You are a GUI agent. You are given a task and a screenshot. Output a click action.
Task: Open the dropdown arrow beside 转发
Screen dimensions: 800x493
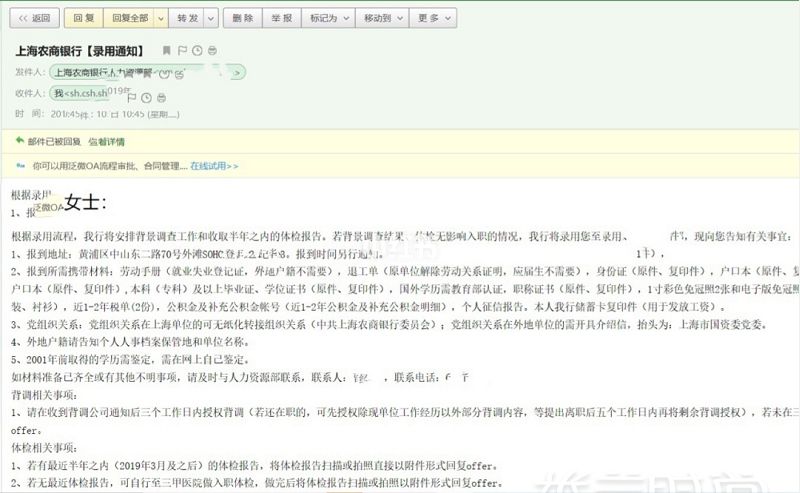(x=211, y=18)
